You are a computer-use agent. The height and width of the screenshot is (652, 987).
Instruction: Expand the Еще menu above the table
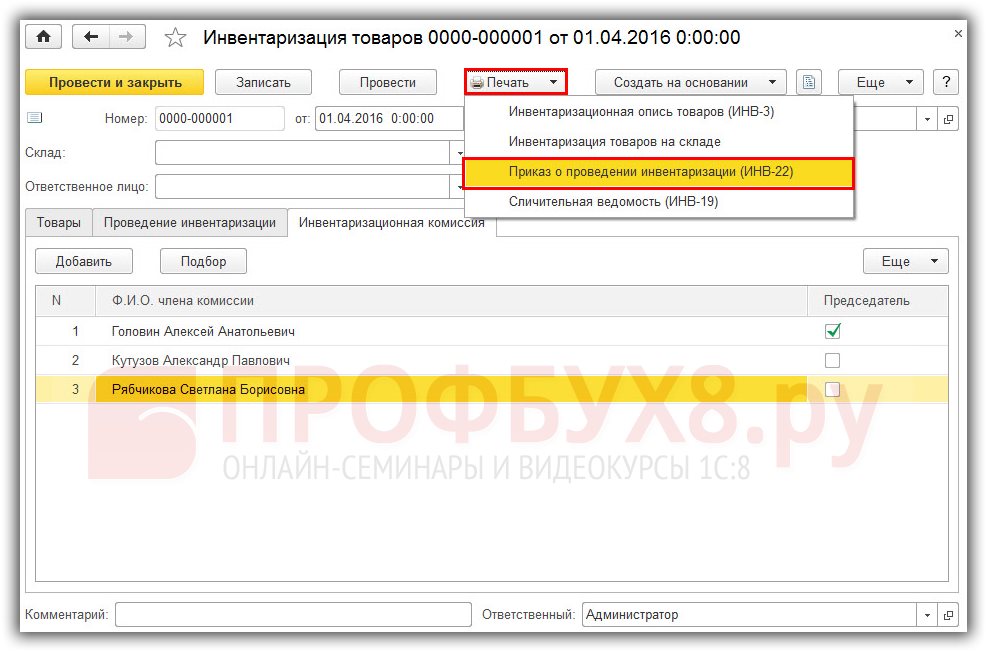coord(905,261)
